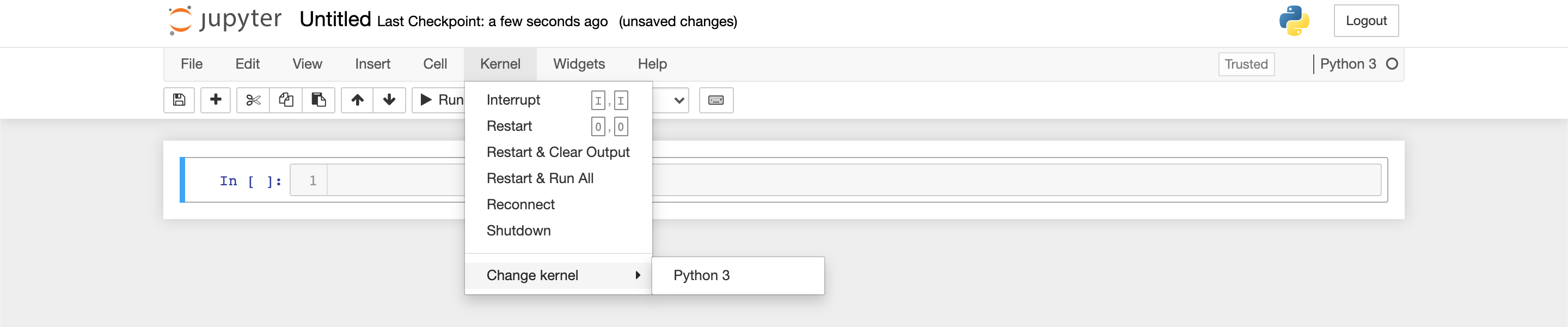
Task: Insert a cell below with the plus icon
Action: (x=216, y=100)
